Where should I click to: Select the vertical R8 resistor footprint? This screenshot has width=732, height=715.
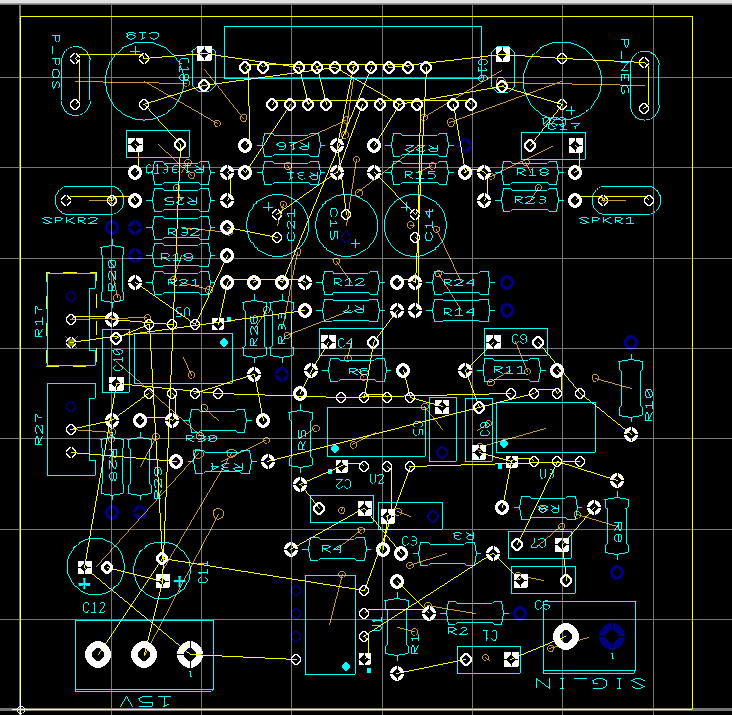pyautogui.click(x=617, y=526)
